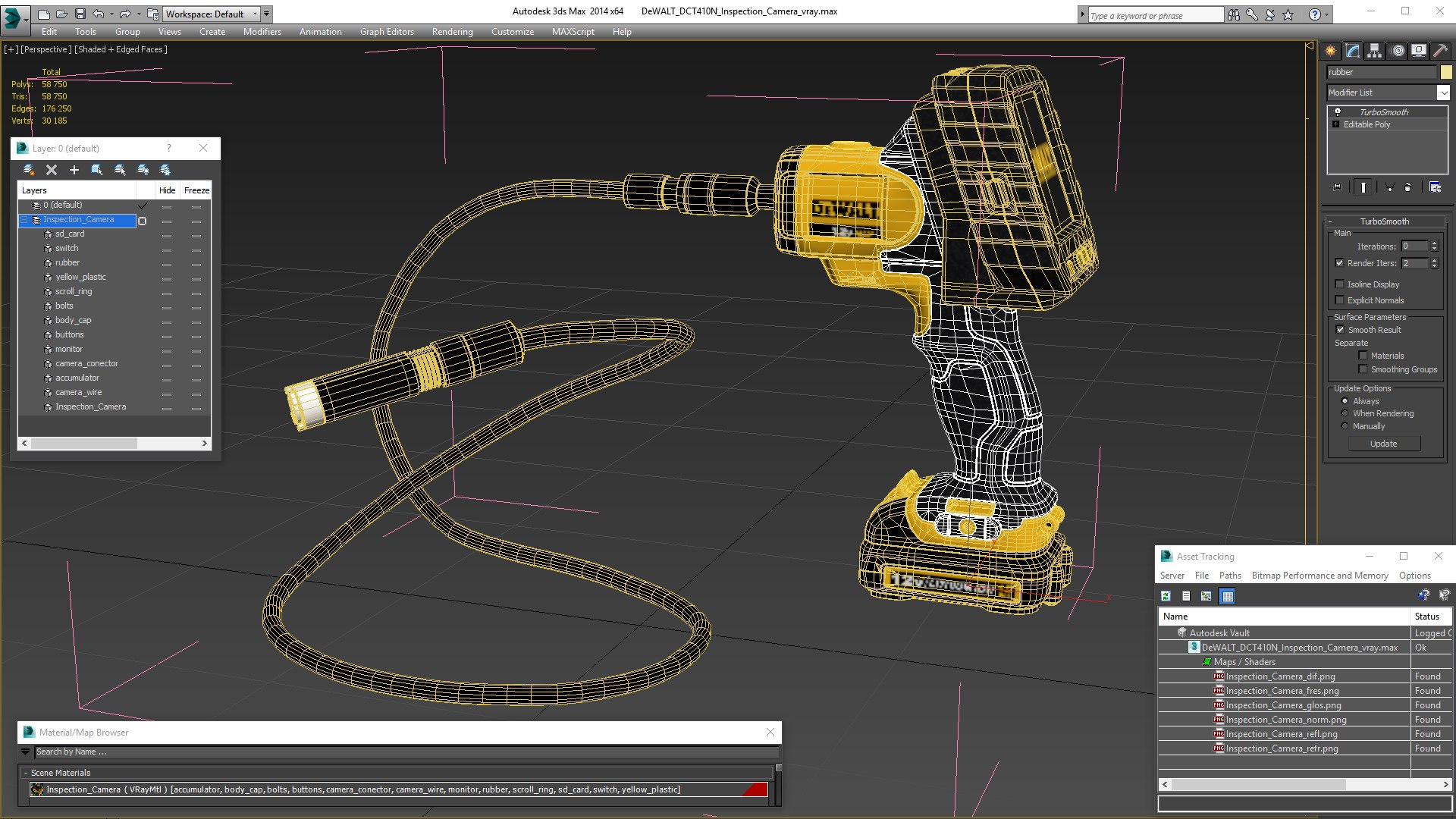Image resolution: width=1456 pixels, height=819 pixels.
Task: Open the Hierarchy command panel tab
Action: coord(1374,51)
